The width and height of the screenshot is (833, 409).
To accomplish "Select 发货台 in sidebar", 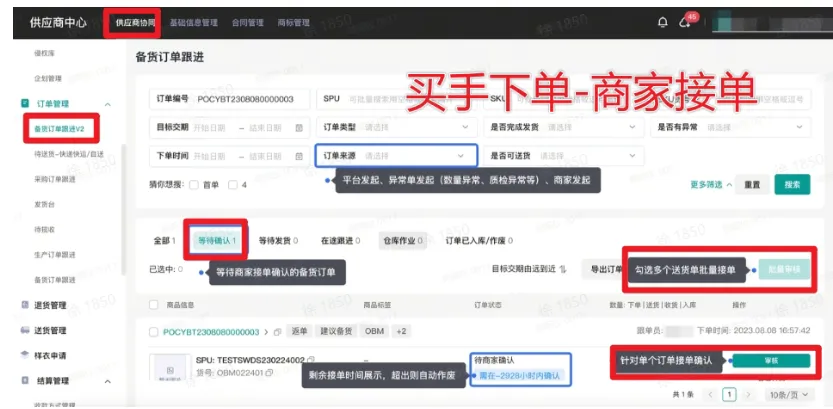I will point(44,204).
